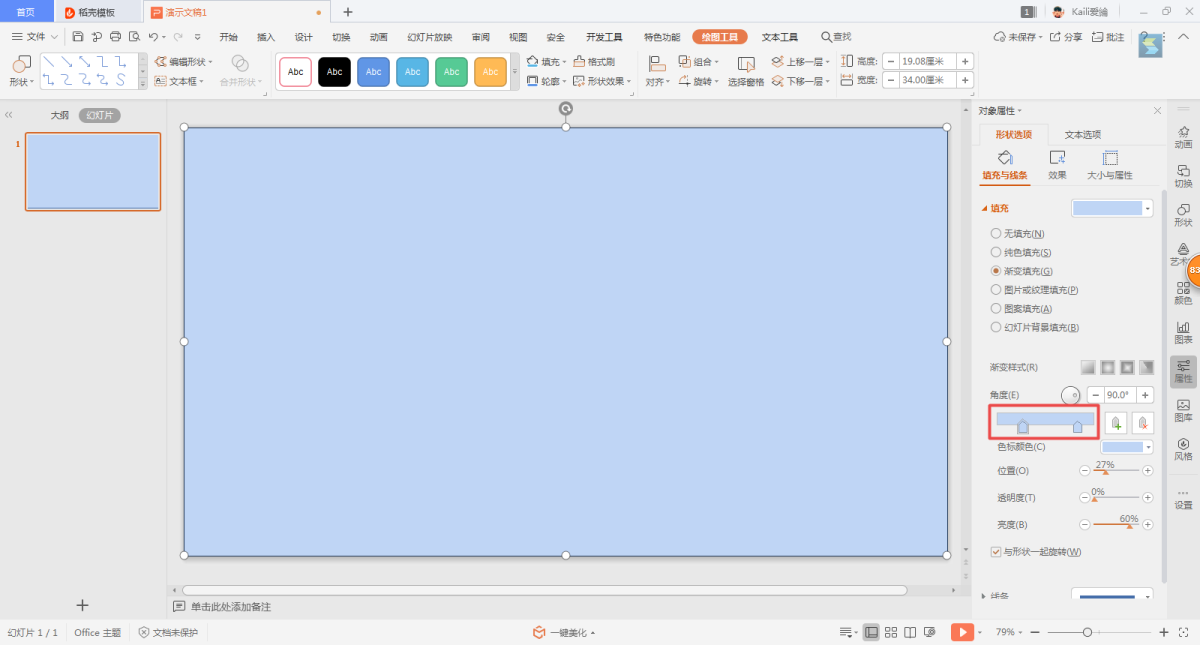Image resolution: width=1200 pixels, height=645 pixels.
Task: Select the 纯色填充 solid fill option
Action: point(996,252)
